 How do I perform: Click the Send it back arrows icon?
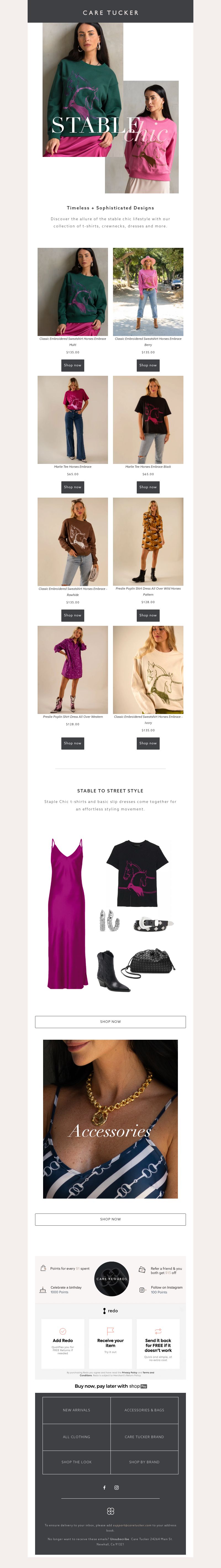(x=158, y=1331)
